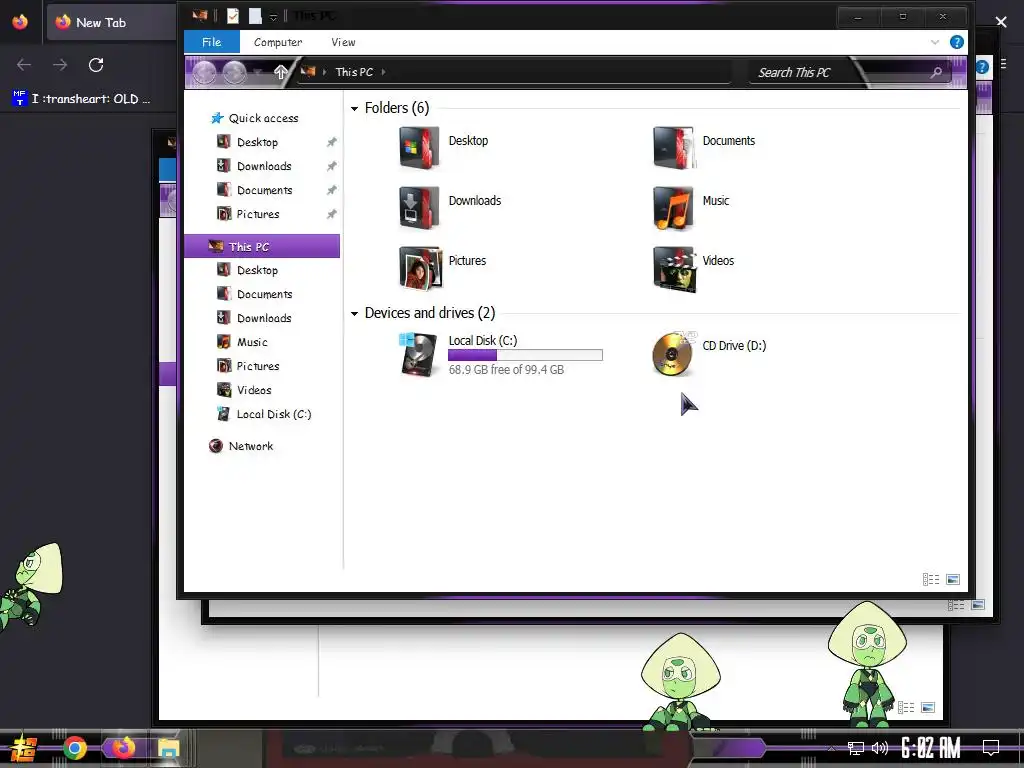Viewport: 1024px width, 768px height.
Task: Open Videos in the navigation pane
Action: (x=254, y=390)
